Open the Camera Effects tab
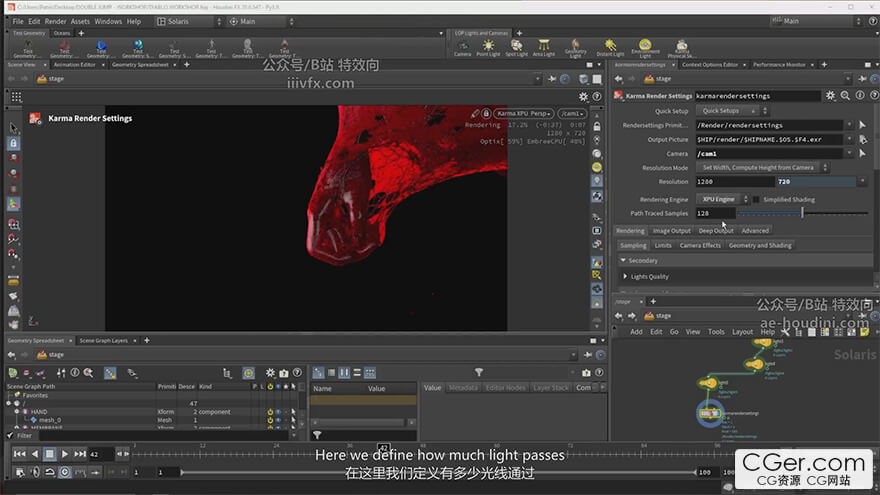The width and height of the screenshot is (880, 495). click(x=700, y=245)
